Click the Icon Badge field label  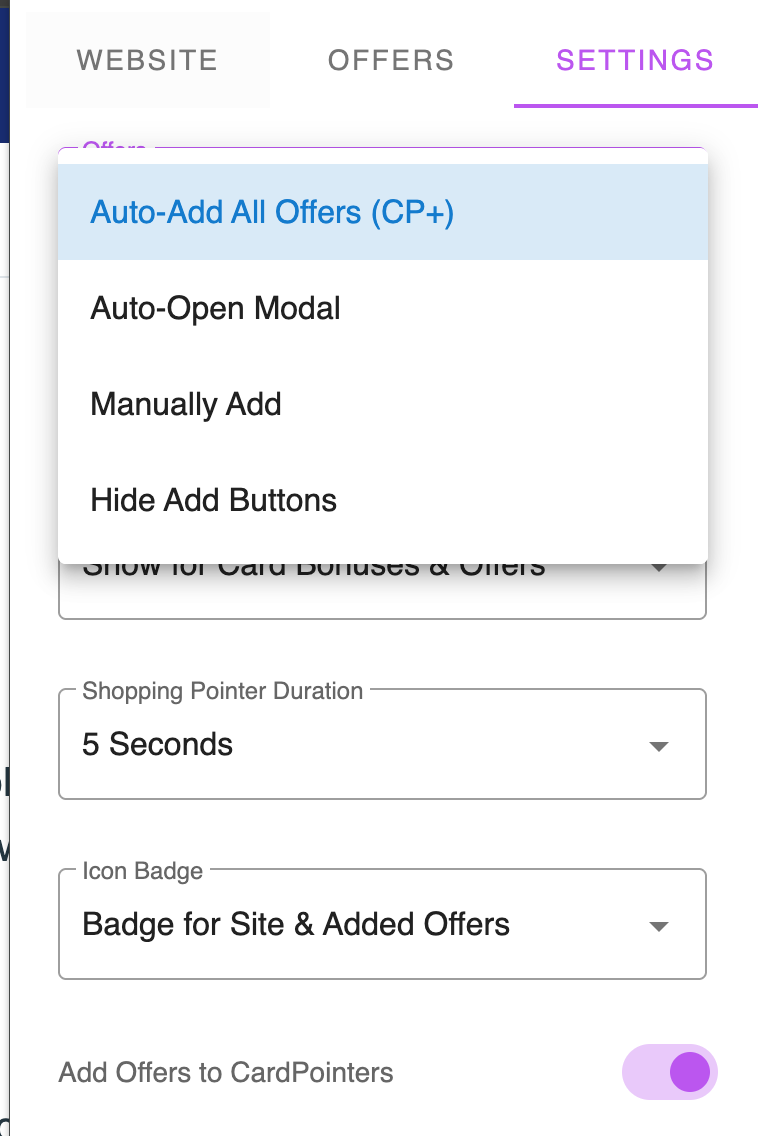click(x=143, y=871)
